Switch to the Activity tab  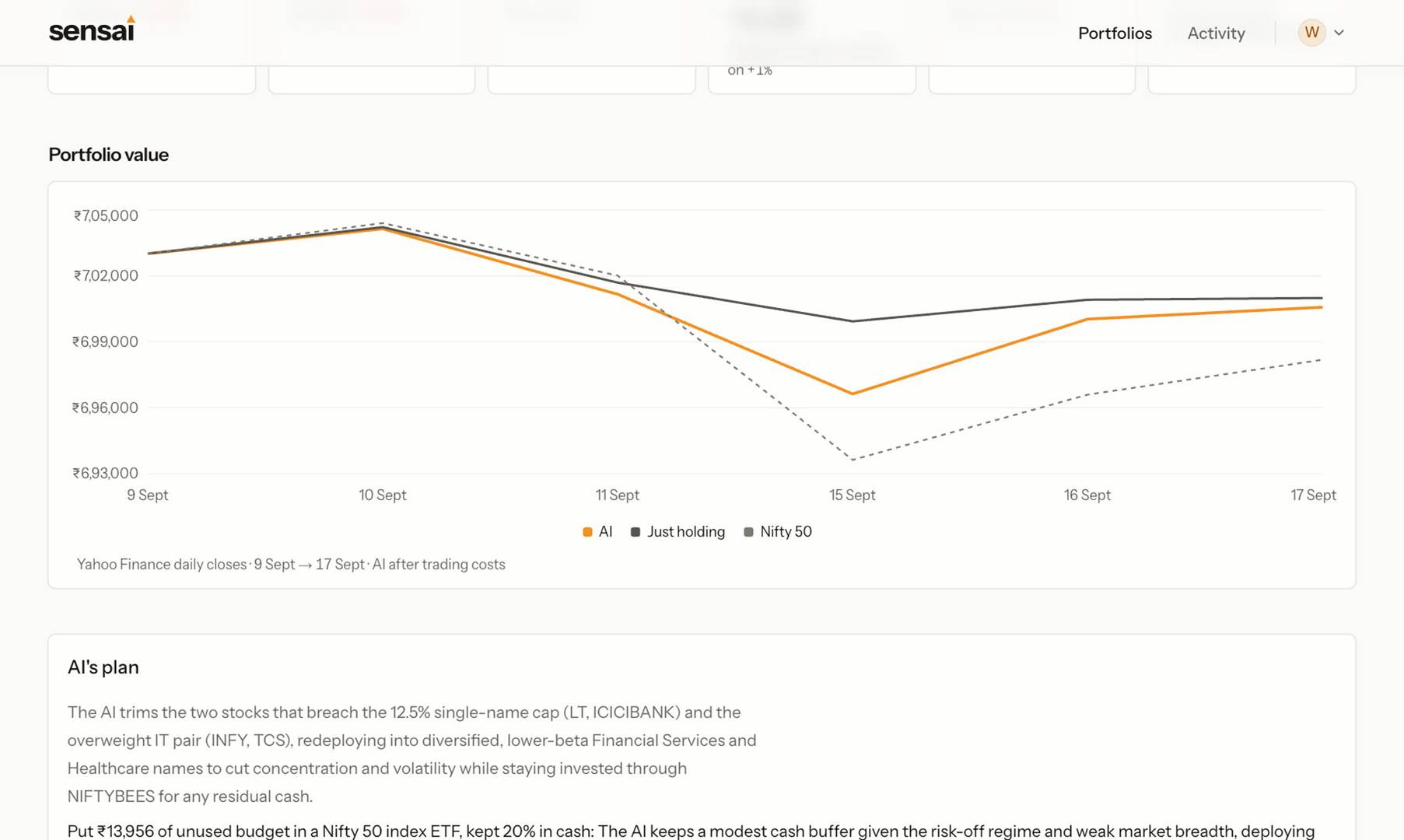click(x=1216, y=33)
